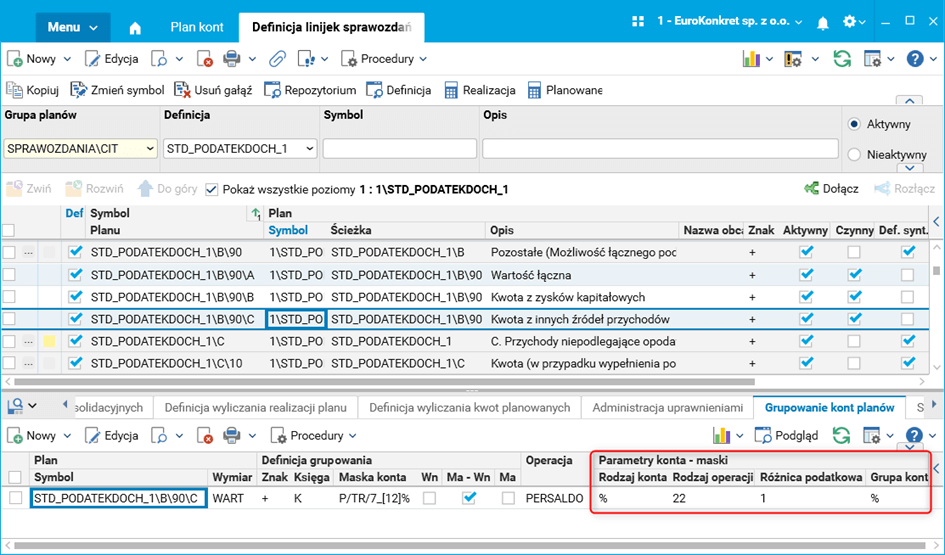This screenshot has width=945, height=555.
Task: Click Usuń gałąź
Action: pos(213,90)
